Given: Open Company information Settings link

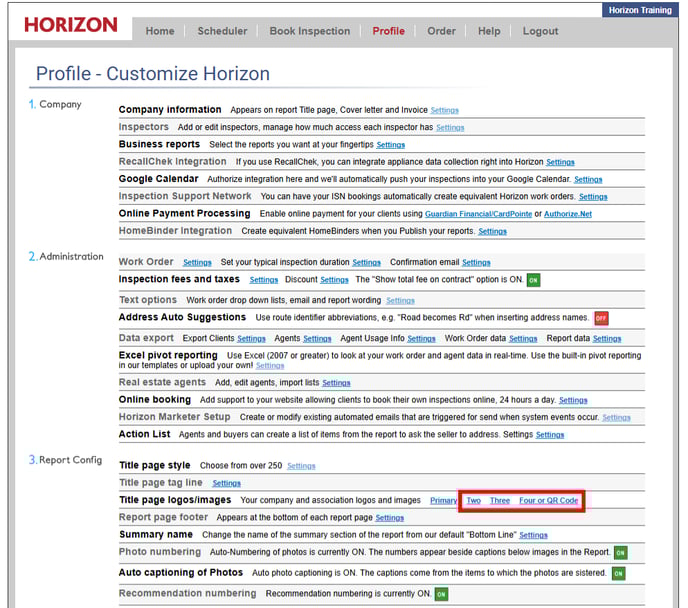Looking at the screenshot, I should pyautogui.click(x=444, y=110).
